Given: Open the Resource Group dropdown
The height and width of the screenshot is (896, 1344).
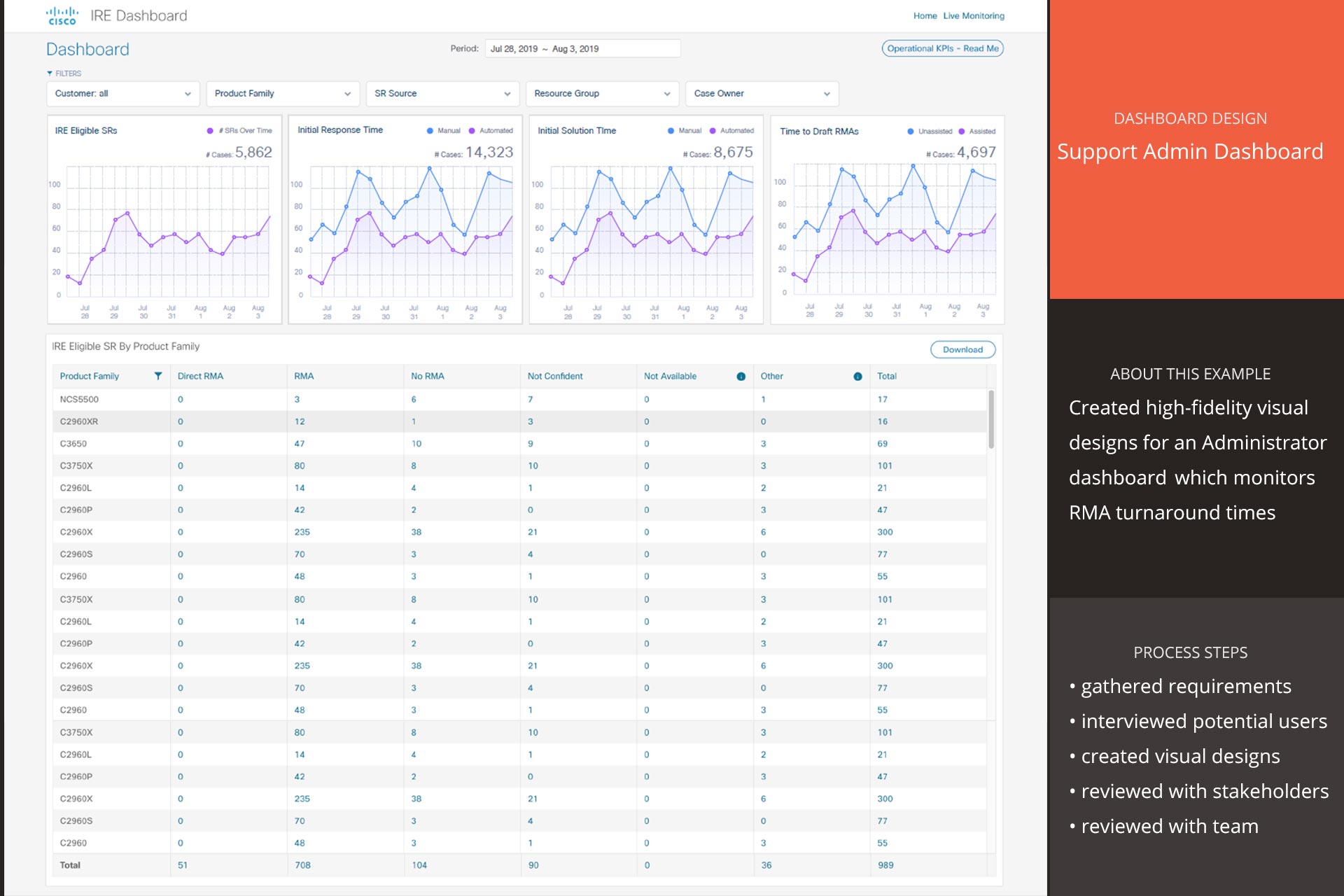Looking at the screenshot, I should tap(602, 94).
